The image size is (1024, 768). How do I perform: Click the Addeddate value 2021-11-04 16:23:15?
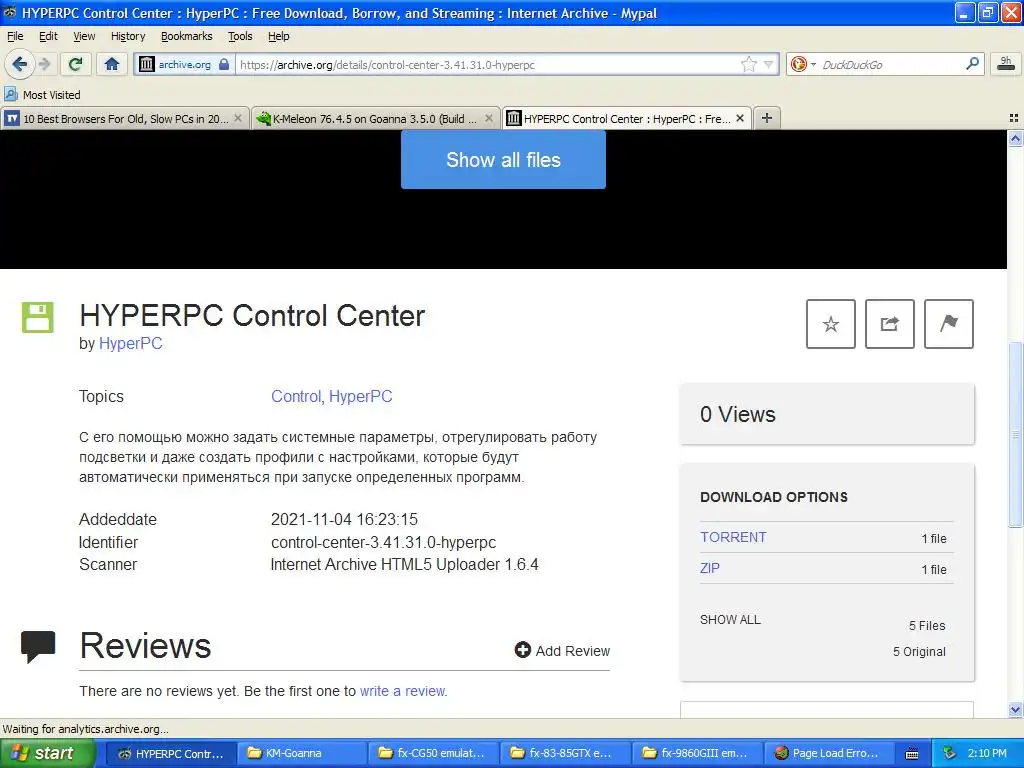(344, 519)
